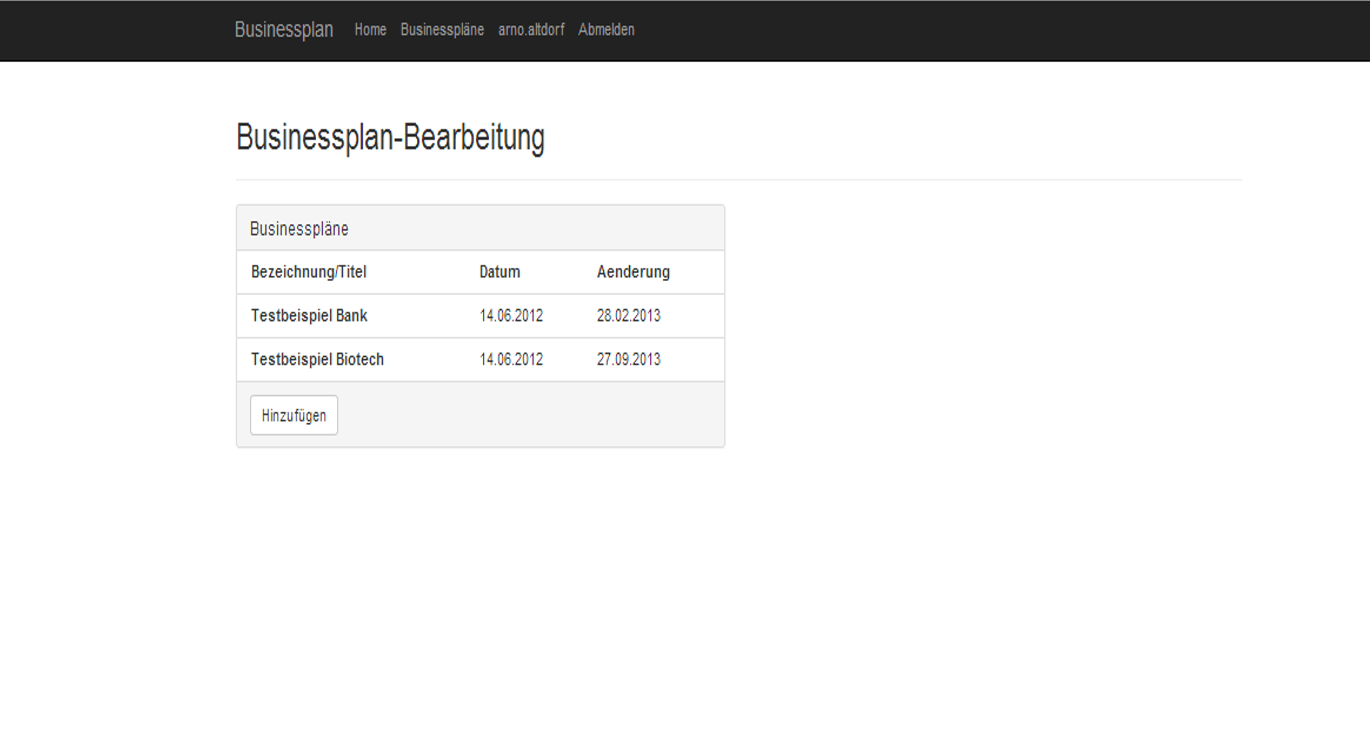Click Abmelden to log out
This screenshot has height=754, width=1370.
point(606,30)
